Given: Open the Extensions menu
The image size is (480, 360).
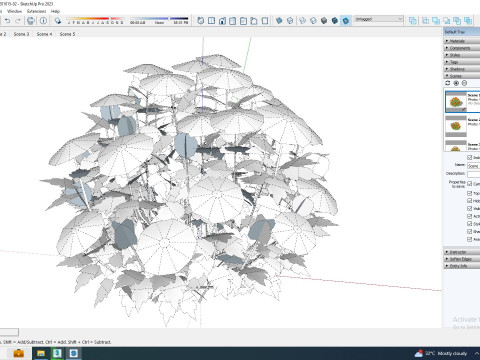Looking at the screenshot, I should point(36,11).
